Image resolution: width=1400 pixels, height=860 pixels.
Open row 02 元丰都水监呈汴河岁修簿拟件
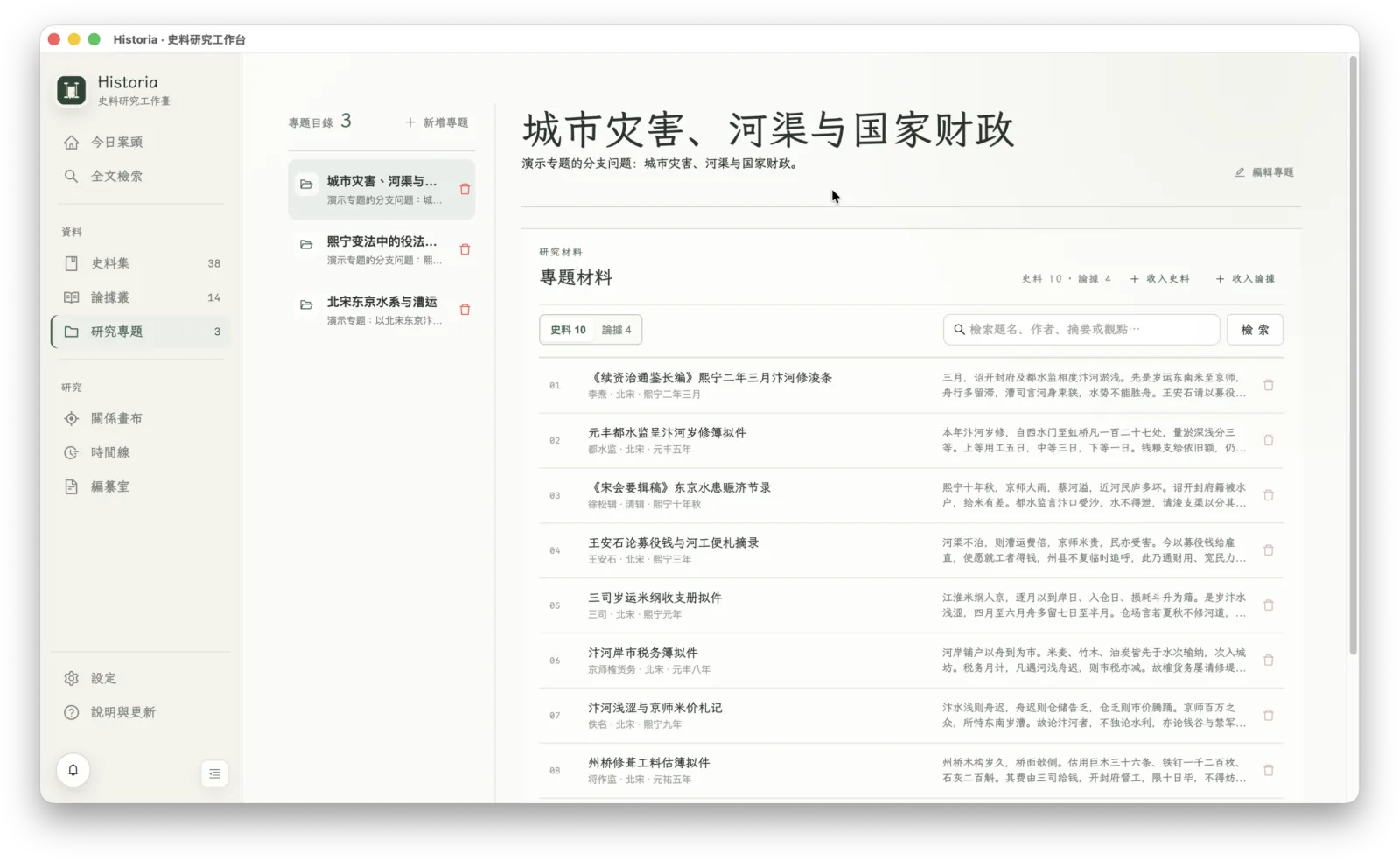911,441
